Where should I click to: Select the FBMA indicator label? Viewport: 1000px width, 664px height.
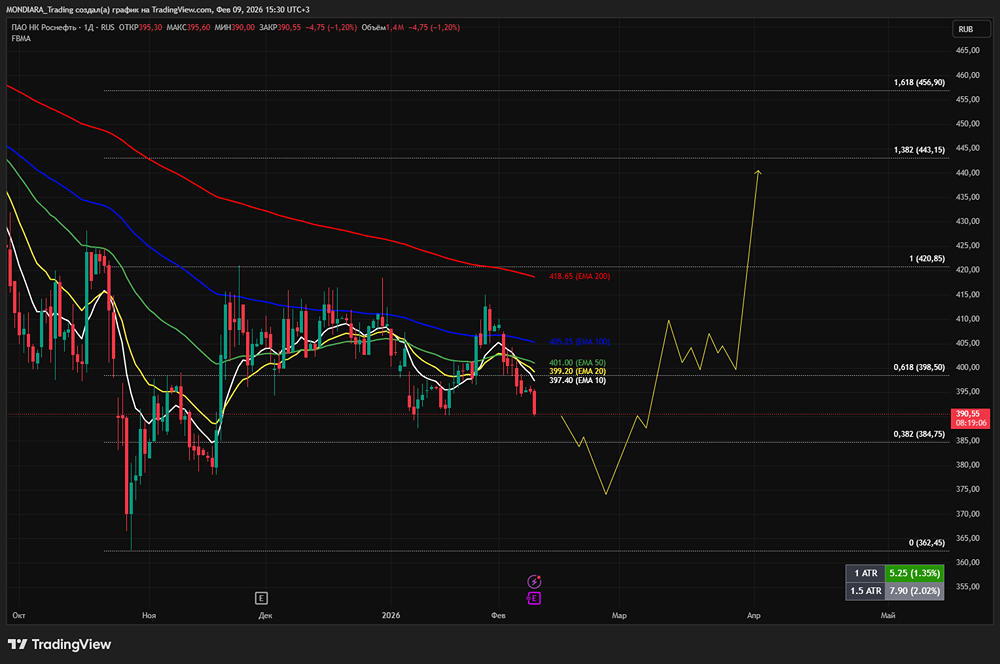(x=21, y=38)
